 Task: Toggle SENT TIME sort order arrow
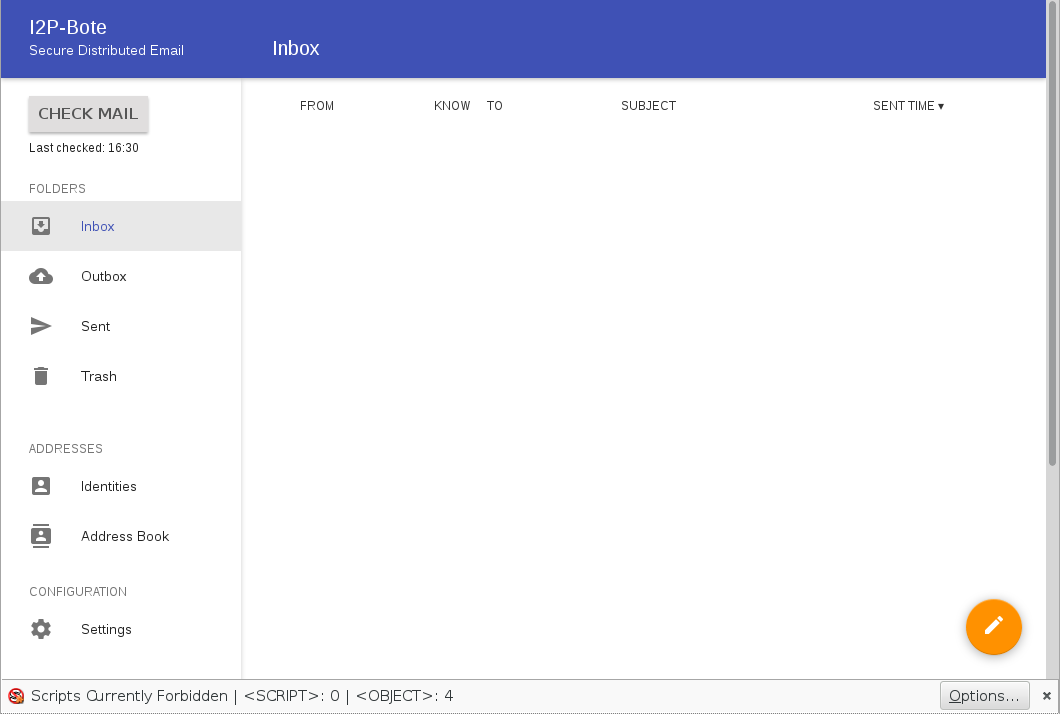(940, 106)
